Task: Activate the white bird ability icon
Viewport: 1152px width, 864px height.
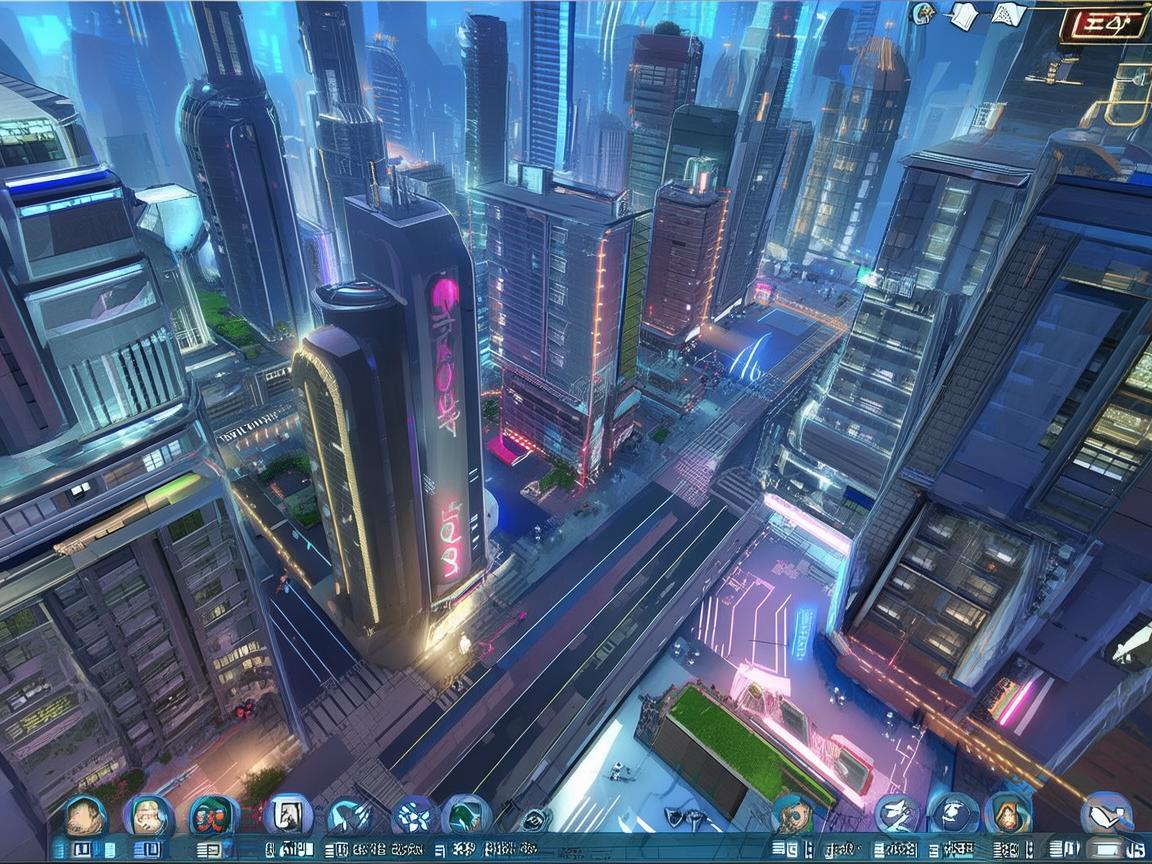Action: [897, 814]
